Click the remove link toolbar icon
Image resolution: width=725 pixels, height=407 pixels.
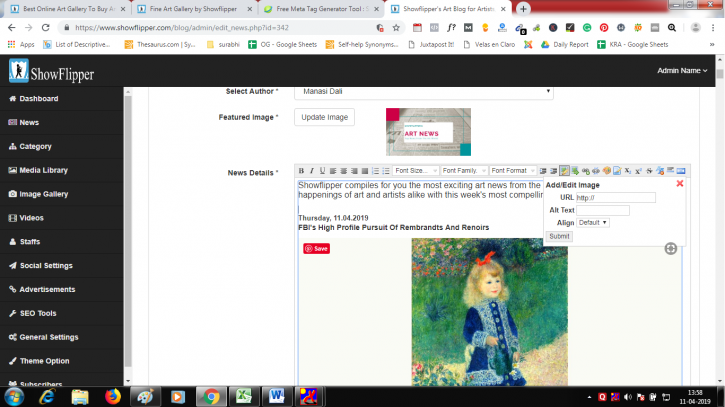pyautogui.click(x=596, y=171)
